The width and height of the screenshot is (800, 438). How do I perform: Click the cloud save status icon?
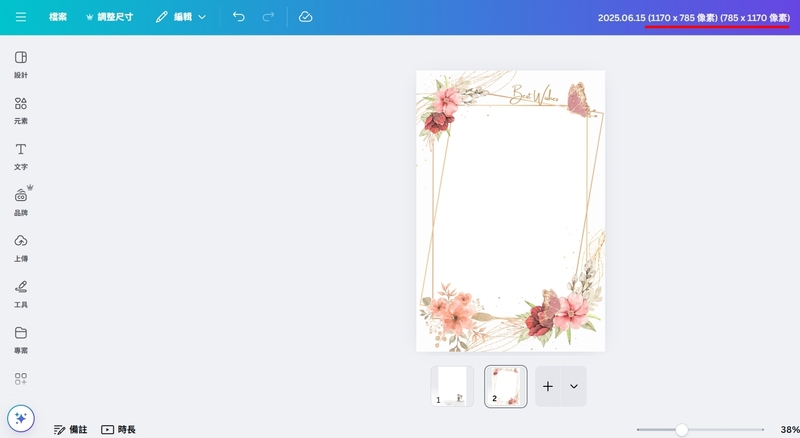point(305,17)
